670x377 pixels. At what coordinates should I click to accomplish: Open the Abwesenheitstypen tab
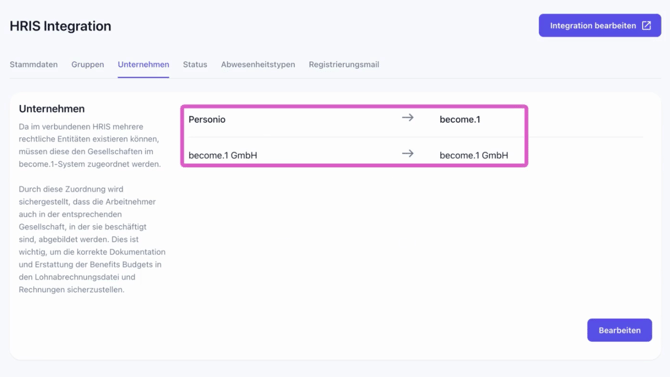coord(258,65)
